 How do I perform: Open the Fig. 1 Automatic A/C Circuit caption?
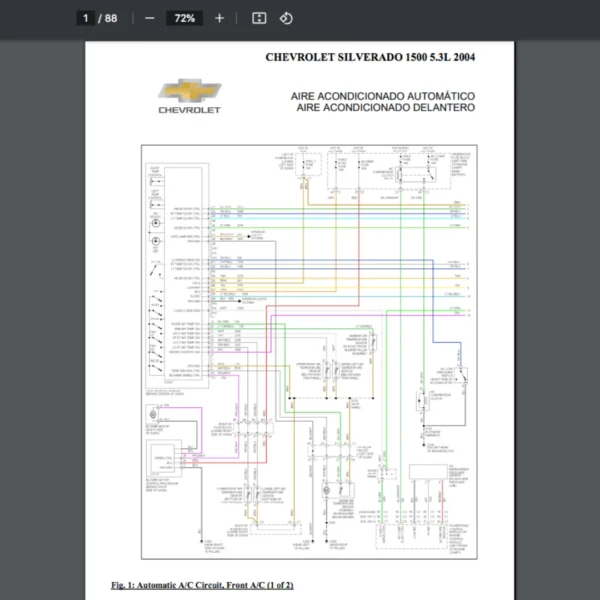click(202, 584)
